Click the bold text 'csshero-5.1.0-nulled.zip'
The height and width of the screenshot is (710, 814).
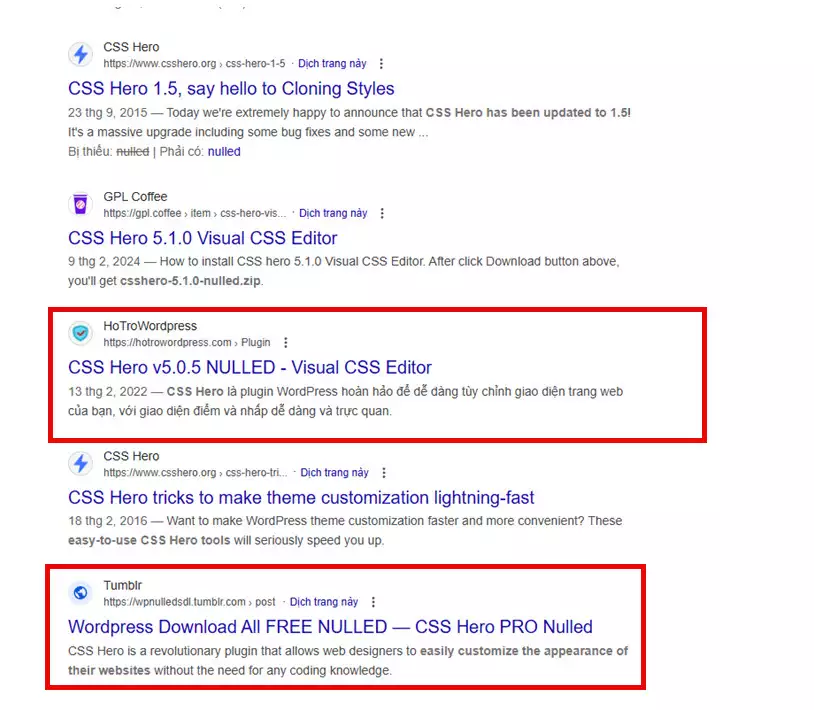[191, 281]
